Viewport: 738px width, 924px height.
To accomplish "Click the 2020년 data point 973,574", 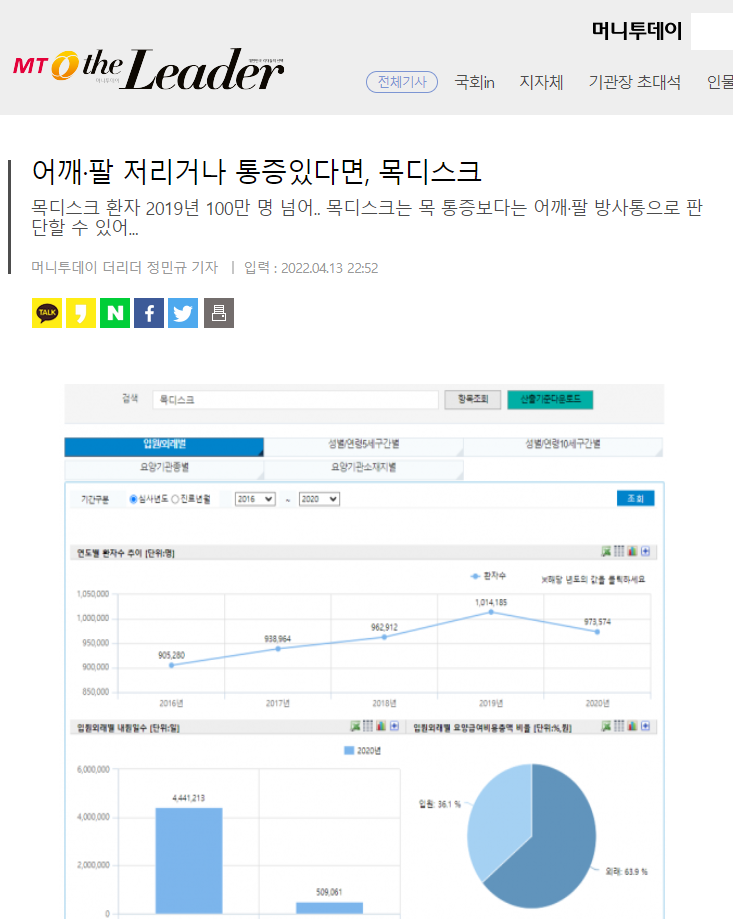I will point(597,632).
